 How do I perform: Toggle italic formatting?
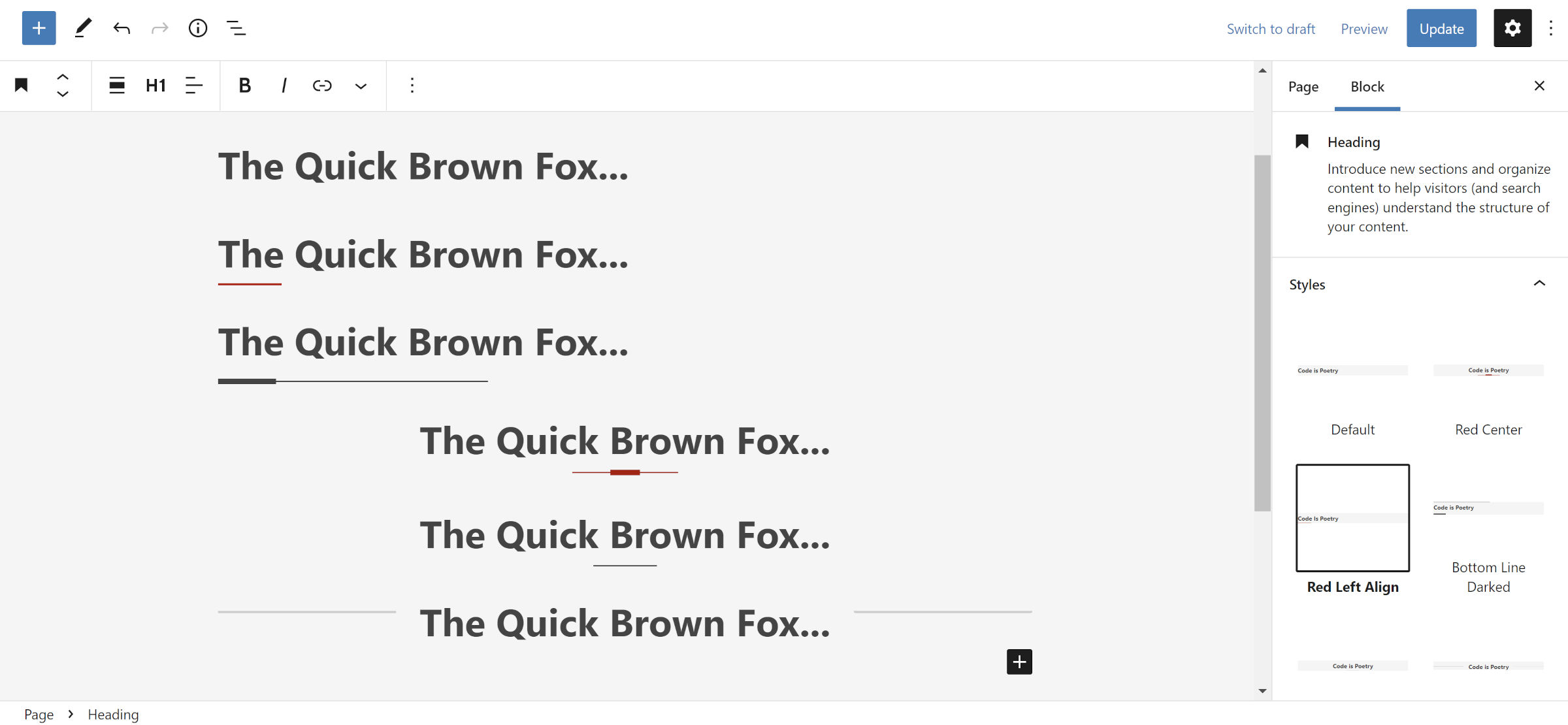click(284, 86)
